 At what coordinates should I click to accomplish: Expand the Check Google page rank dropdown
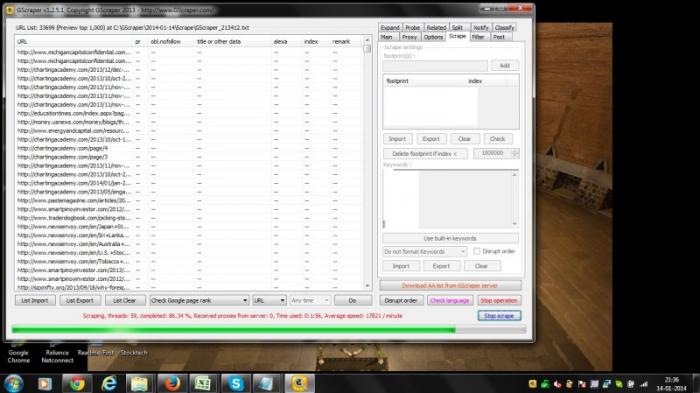(199, 301)
